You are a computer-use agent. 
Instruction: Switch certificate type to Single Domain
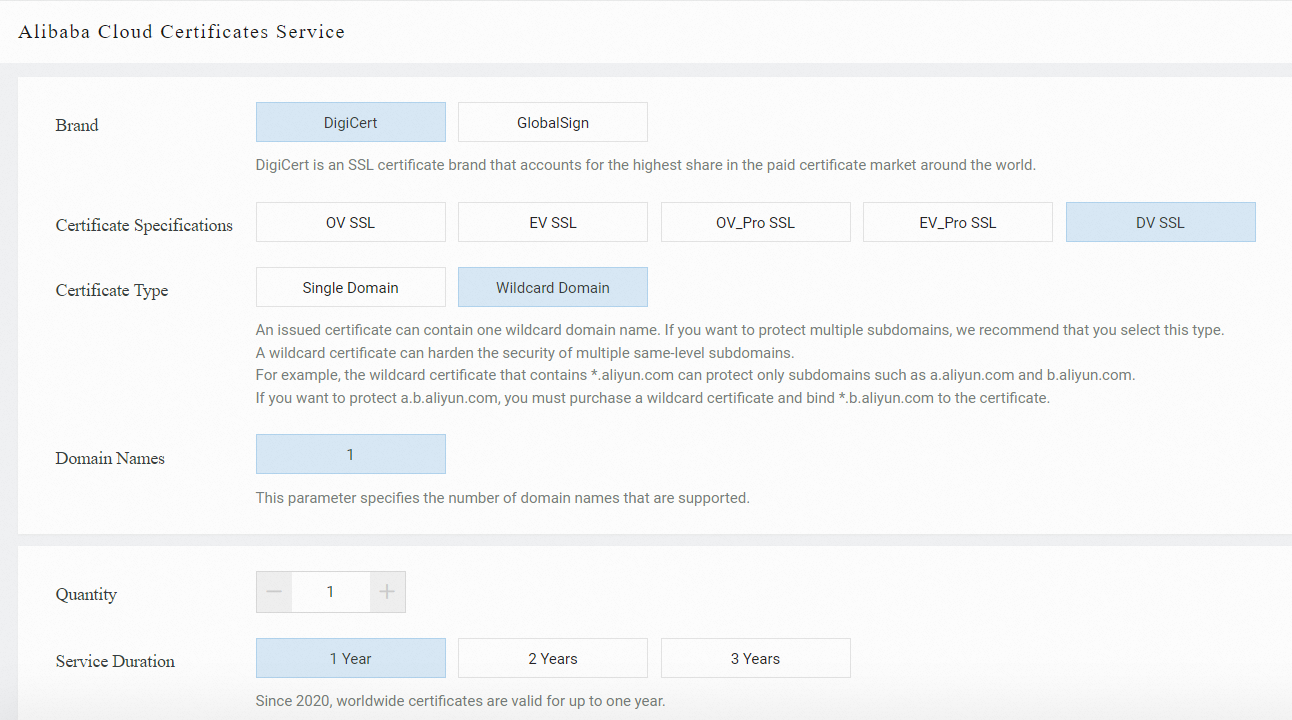coord(350,287)
